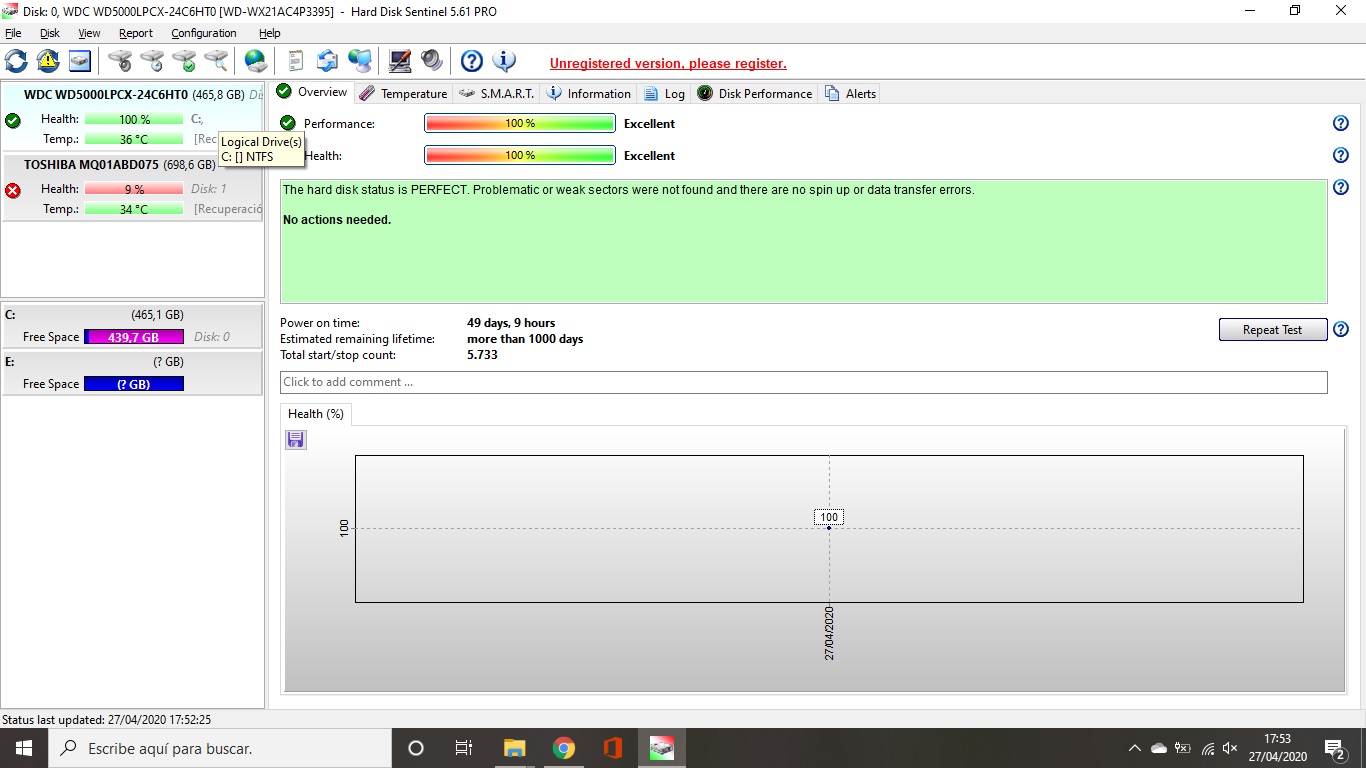Open Help via blue question mark toolbar icon
The height and width of the screenshot is (768, 1366).
tap(472, 61)
